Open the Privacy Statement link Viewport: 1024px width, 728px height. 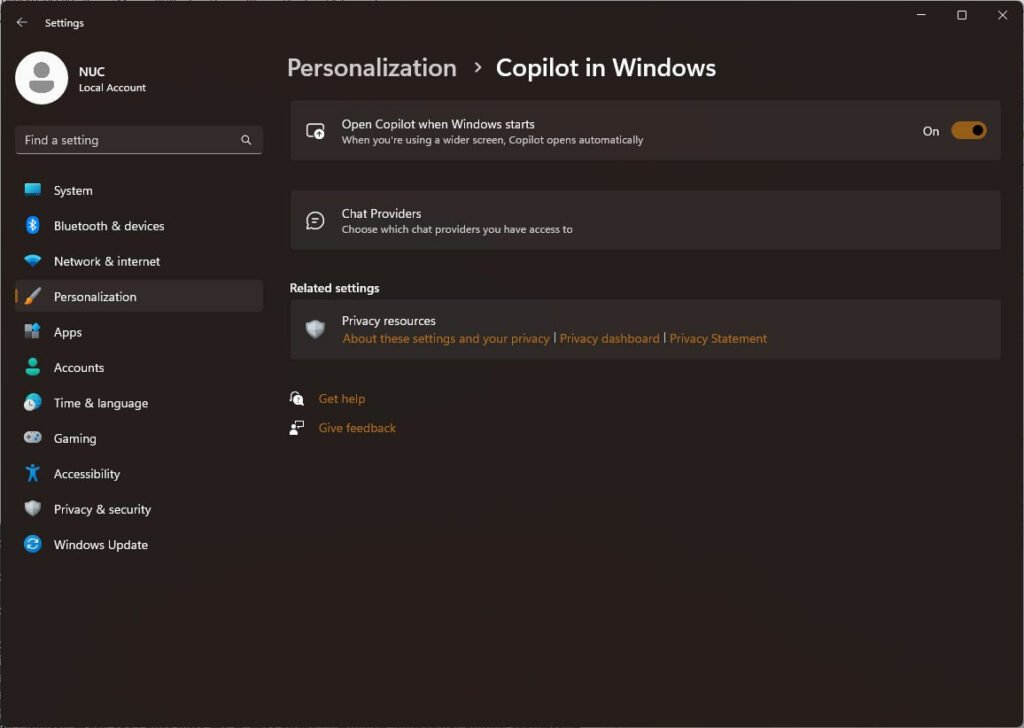point(718,339)
